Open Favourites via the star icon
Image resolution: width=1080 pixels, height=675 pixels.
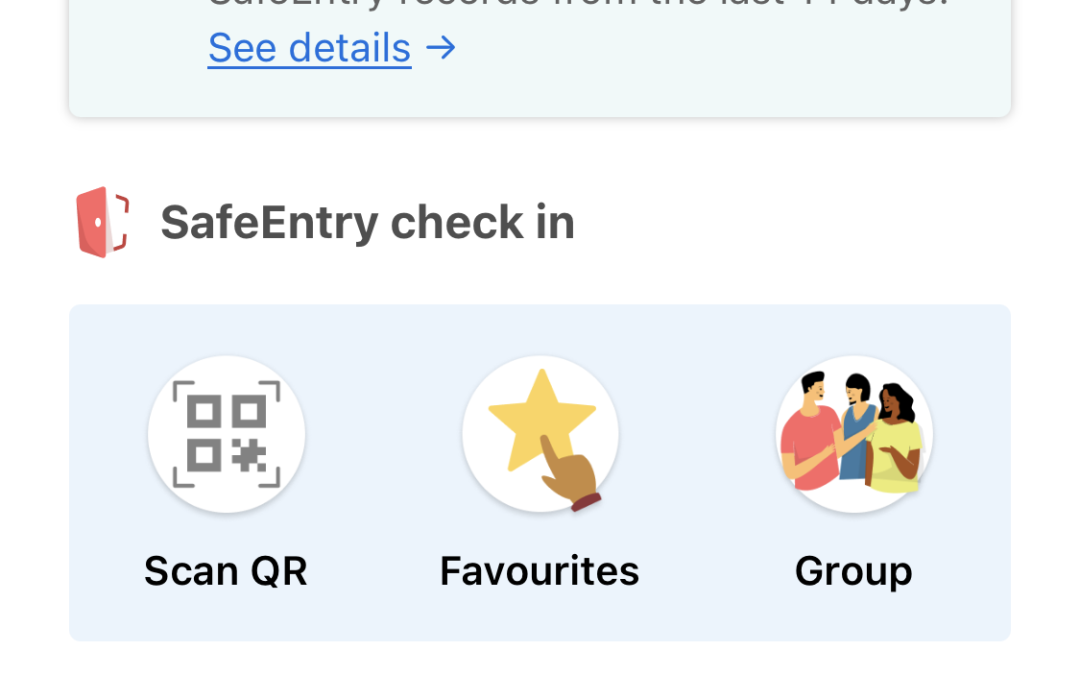[x=540, y=435]
